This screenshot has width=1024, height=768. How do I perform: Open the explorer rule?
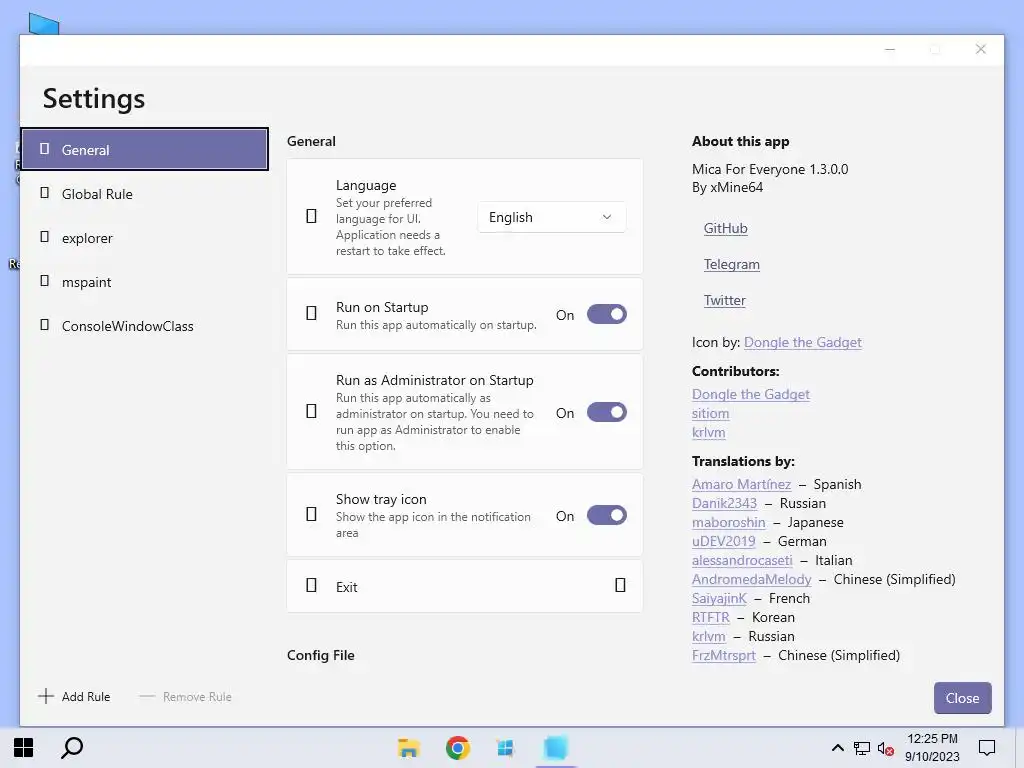(x=144, y=238)
